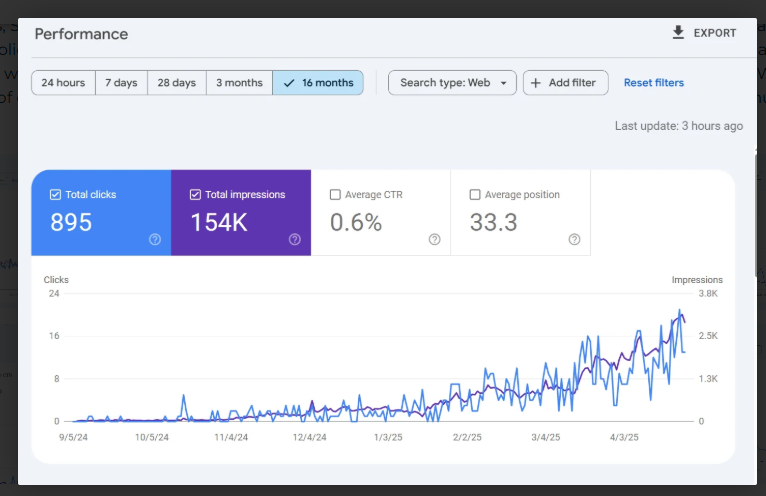Click the 2.5K impressions axis value

coord(708,336)
